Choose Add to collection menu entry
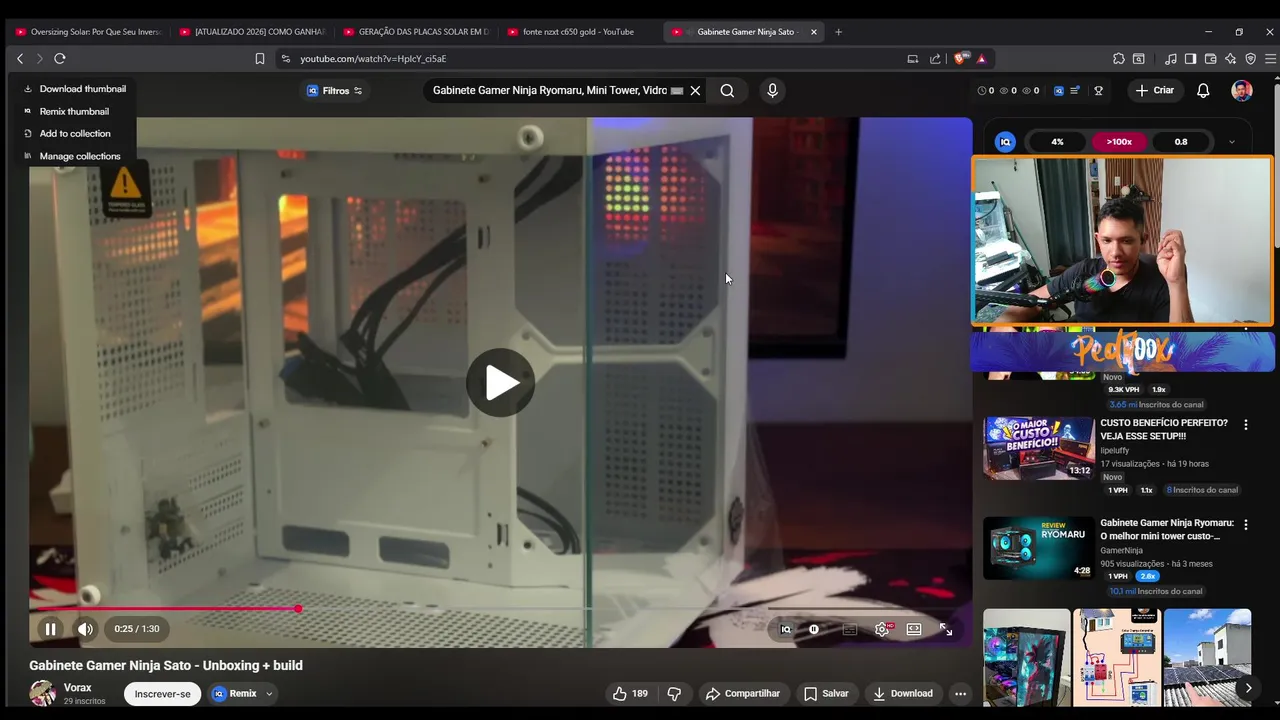The width and height of the screenshot is (1280, 720). tap(68, 133)
